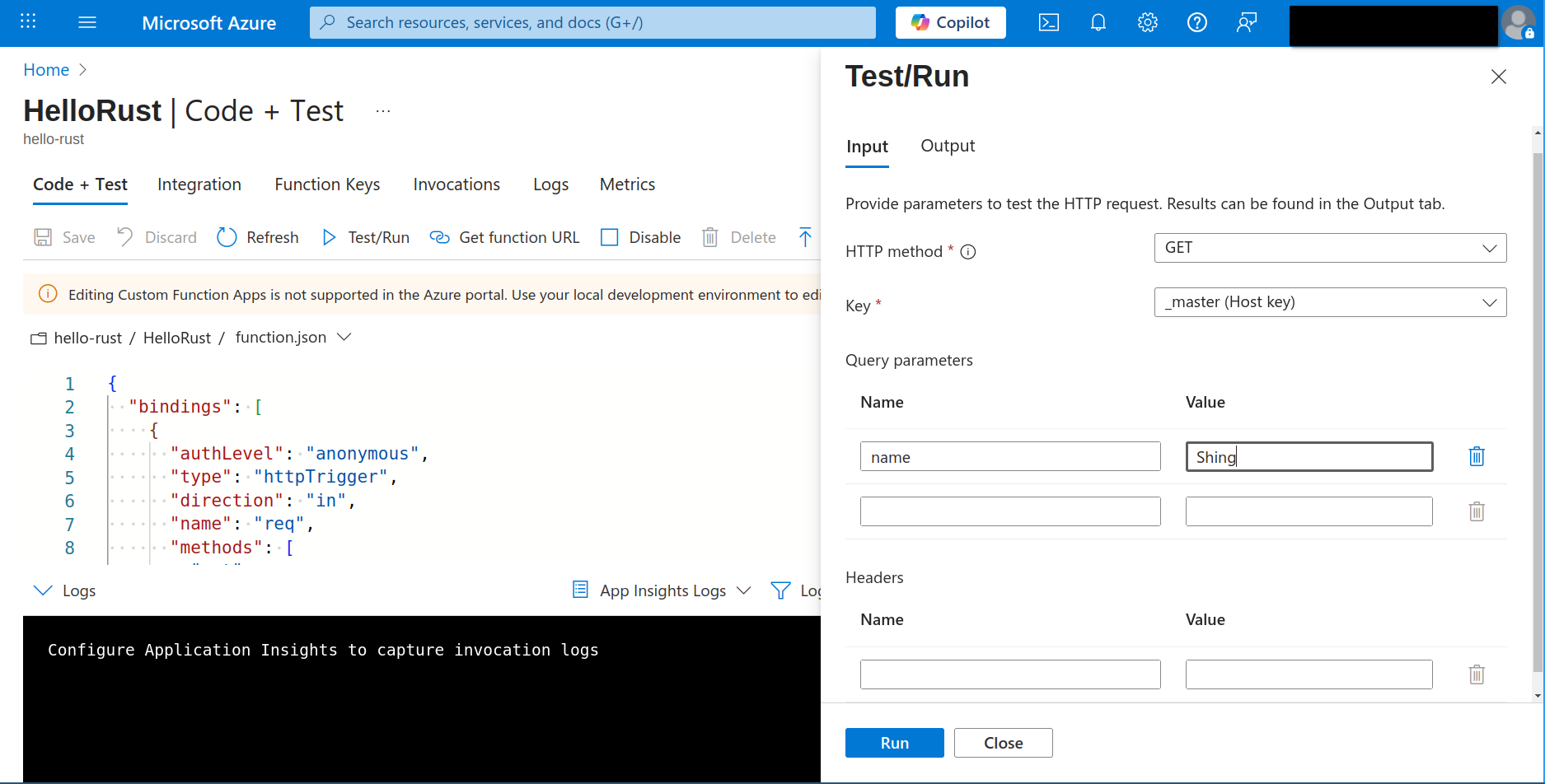1545x784 pixels.
Task: Click the query parameter name field containing 'name'
Action: point(1010,457)
